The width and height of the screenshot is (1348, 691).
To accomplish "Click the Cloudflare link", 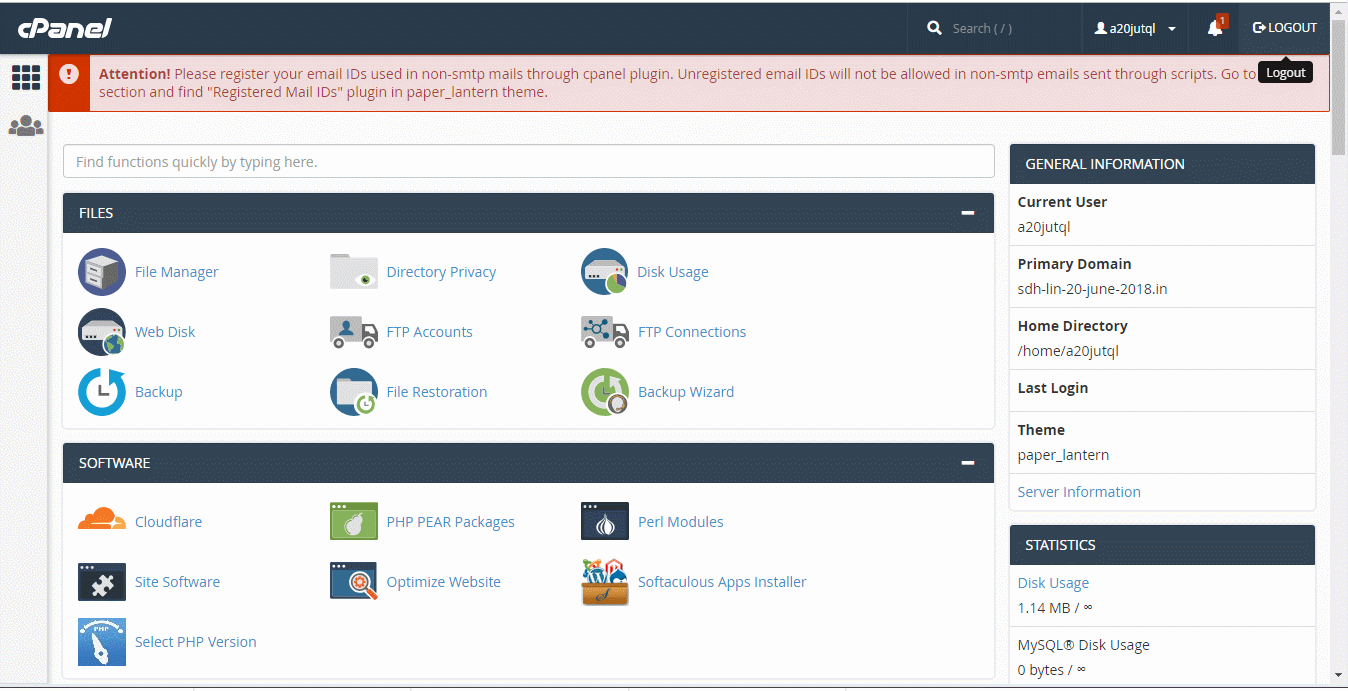I will (168, 522).
